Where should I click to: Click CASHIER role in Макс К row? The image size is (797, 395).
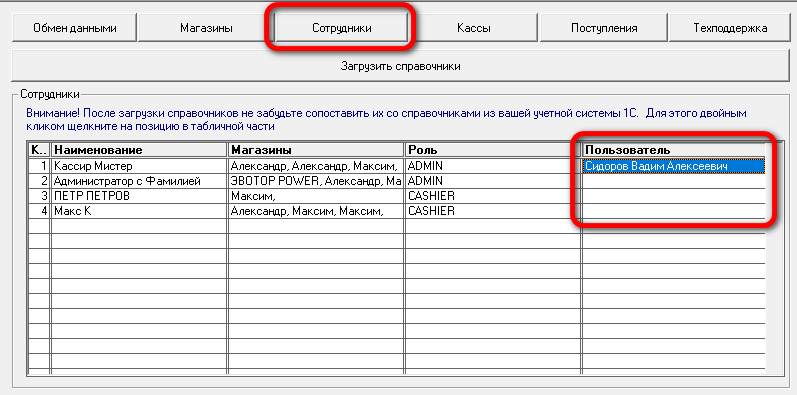(x=493, y=211)
